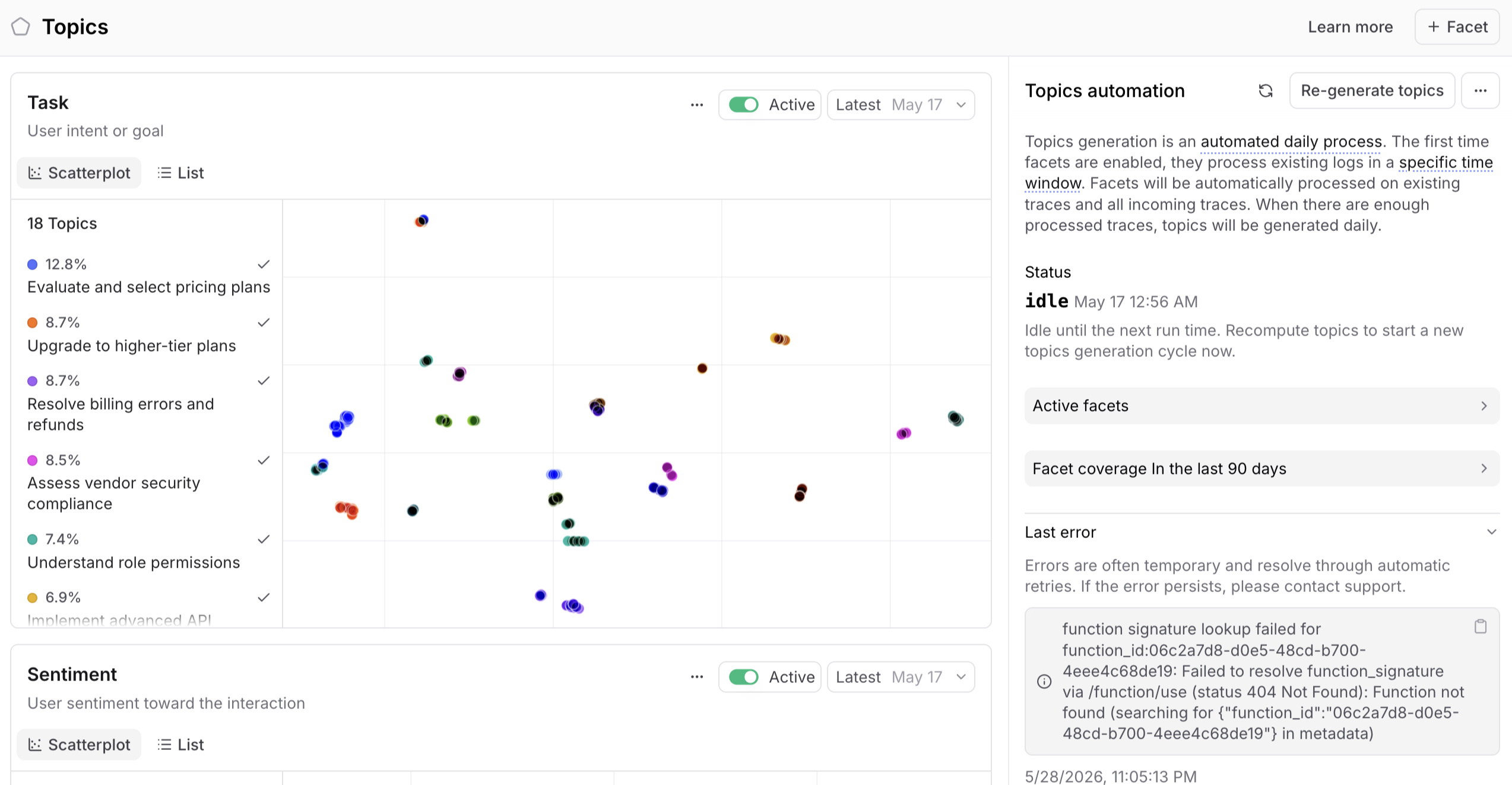This screenshot has width=1512, height=785.
Task: Click the Topics pentagon icon in the header
Action: [21, 27]
